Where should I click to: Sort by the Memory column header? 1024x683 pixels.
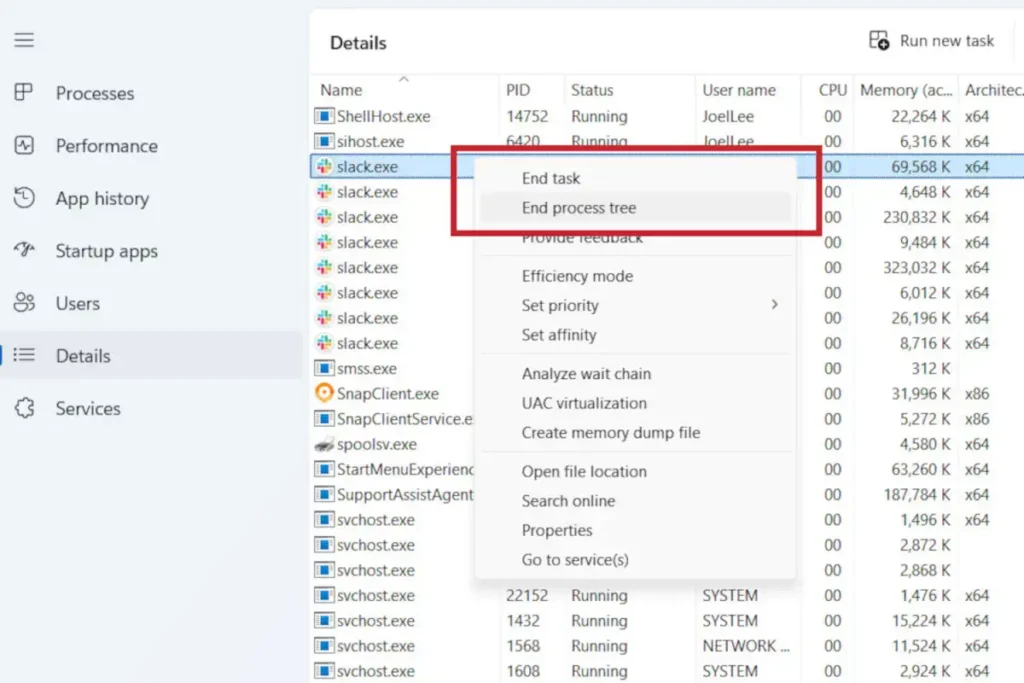(906, 89)
